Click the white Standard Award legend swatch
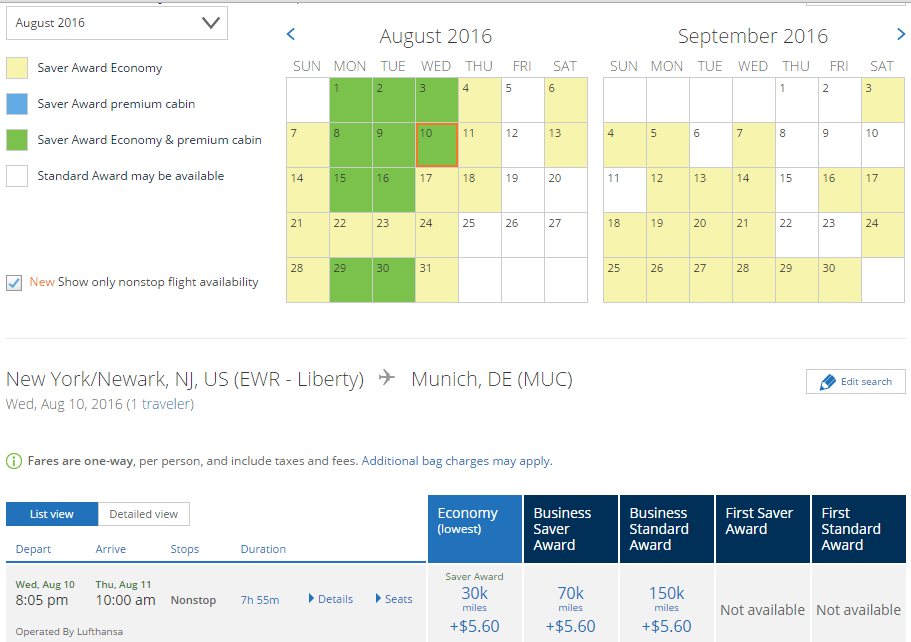 click(17, 176)
